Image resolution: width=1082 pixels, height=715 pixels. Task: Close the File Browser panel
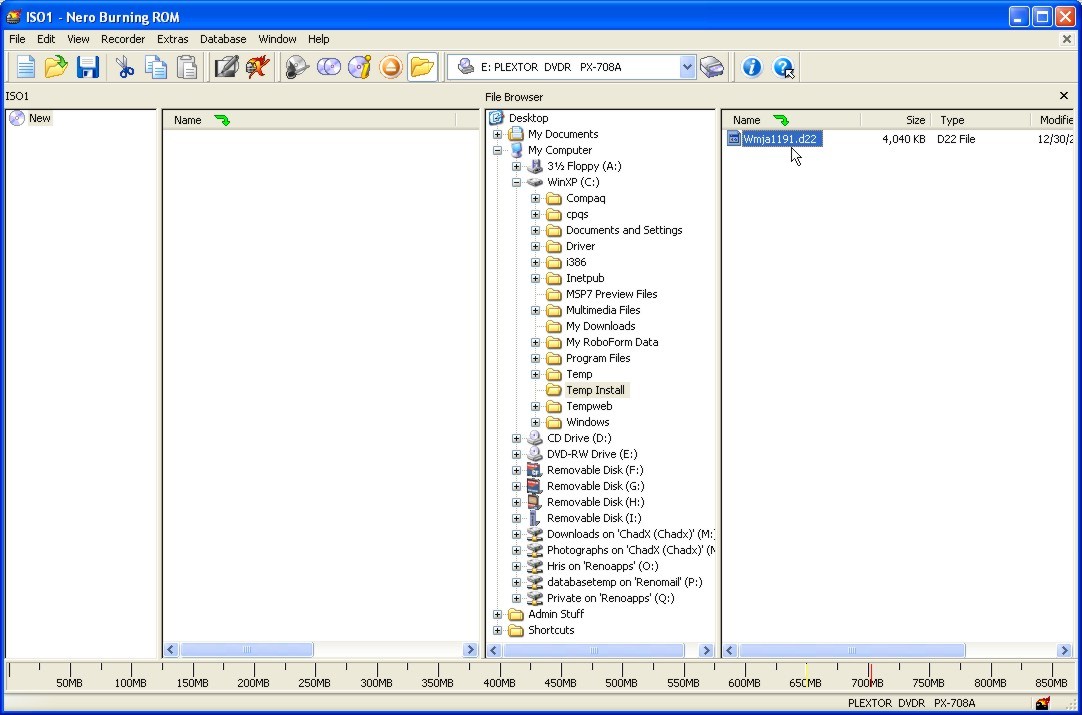point(1063,96)
